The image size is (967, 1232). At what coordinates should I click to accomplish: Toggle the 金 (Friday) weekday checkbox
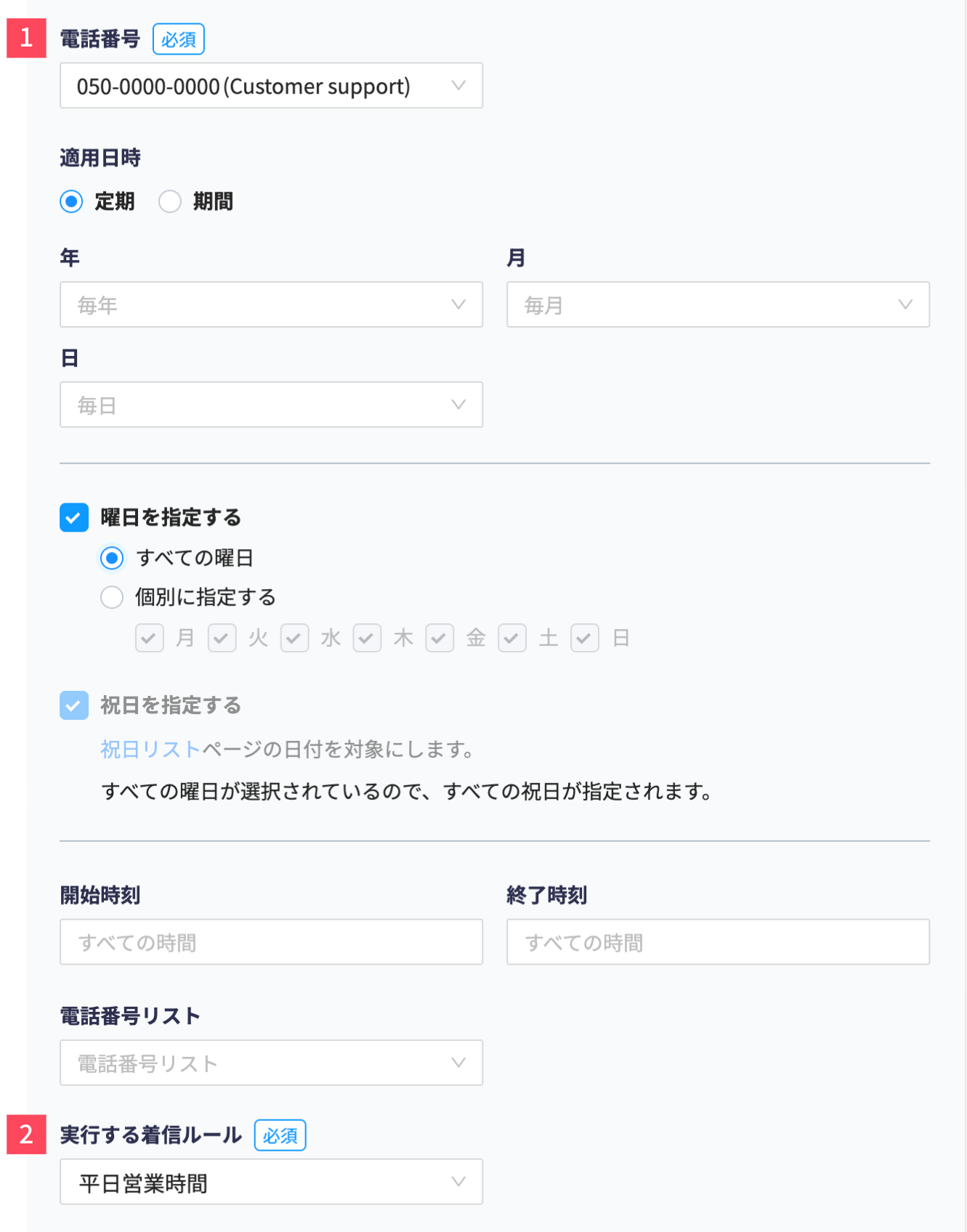point(440,638)
